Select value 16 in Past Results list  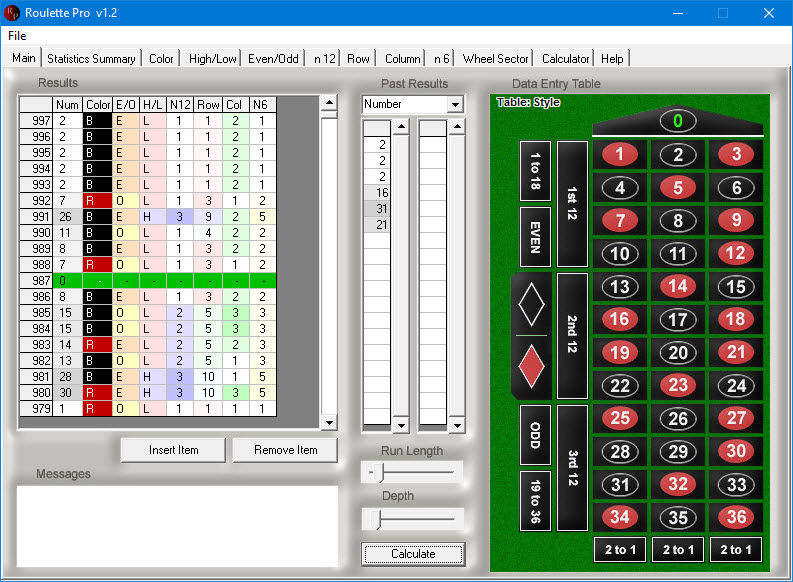377,193
